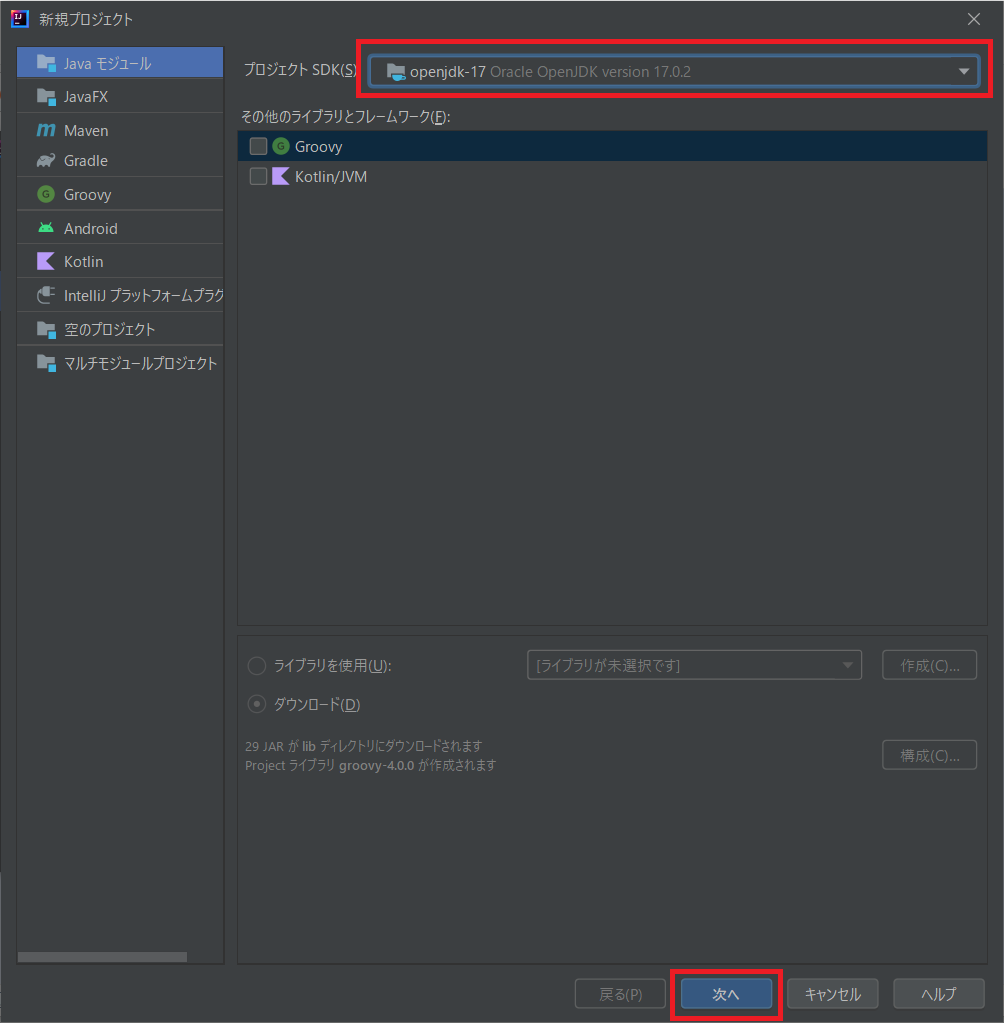This screenshot has height=1023, width=1004.
Task: Pick Android project type
Action: (x=120, y=228)
